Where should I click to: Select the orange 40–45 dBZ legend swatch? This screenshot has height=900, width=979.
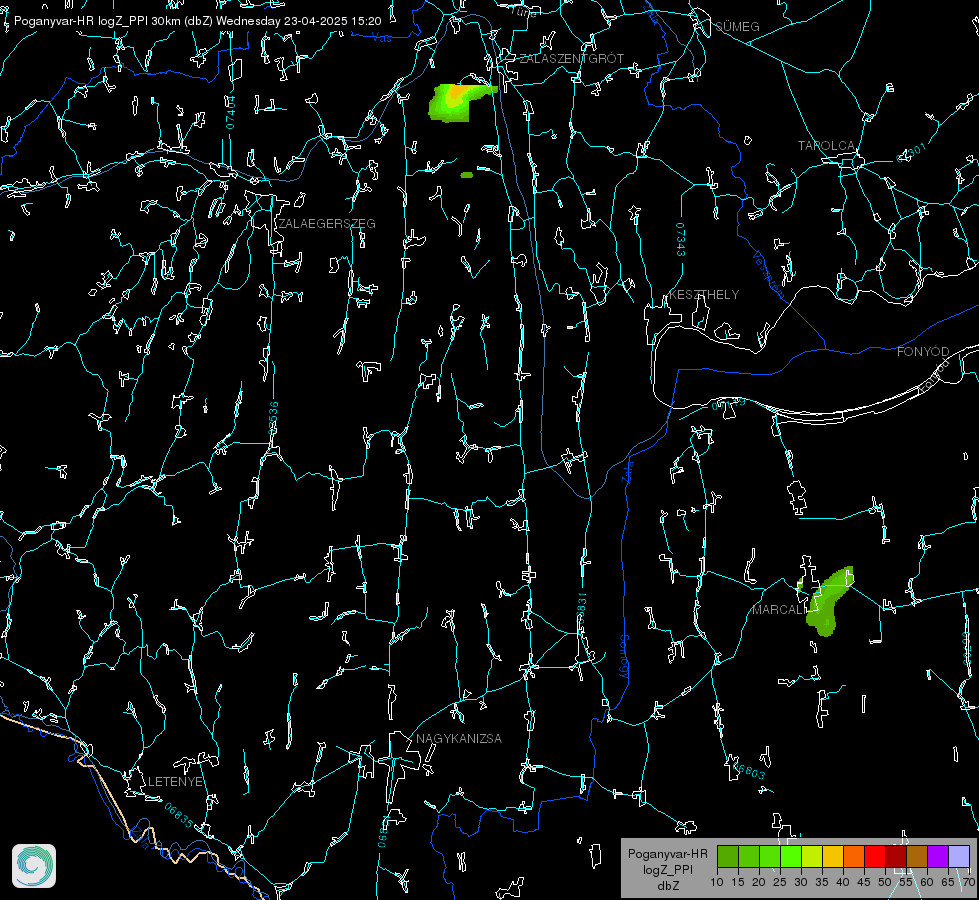pos(854,856)
